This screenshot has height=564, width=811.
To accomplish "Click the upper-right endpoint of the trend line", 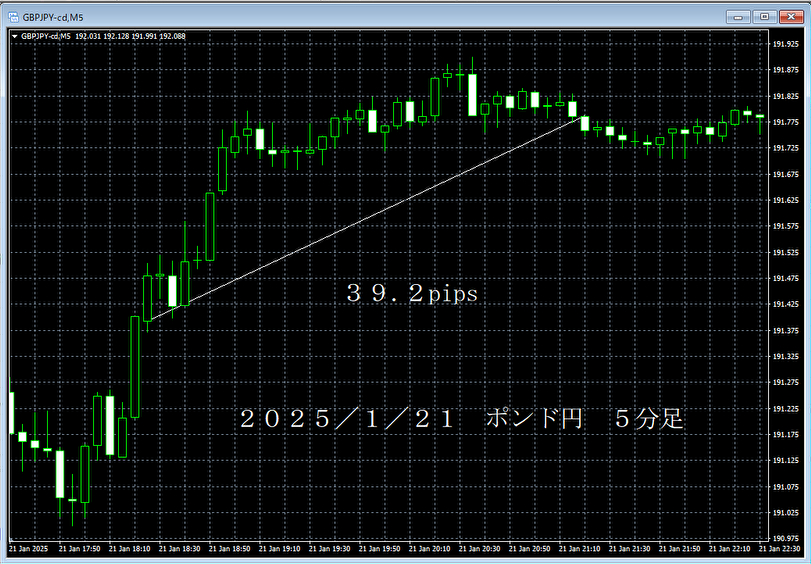I will [x=581, y=118].
